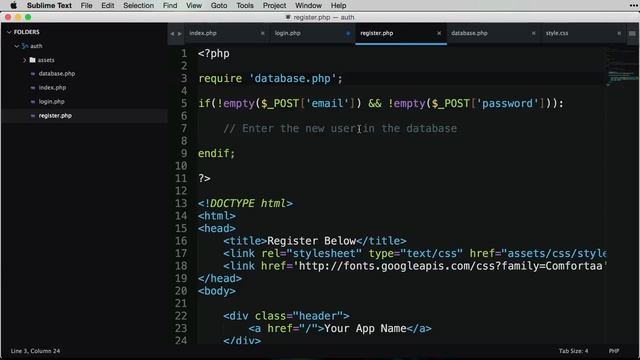Open the Selection menu
This screenshot has width=640, height=360.
[x=138, y=5]
